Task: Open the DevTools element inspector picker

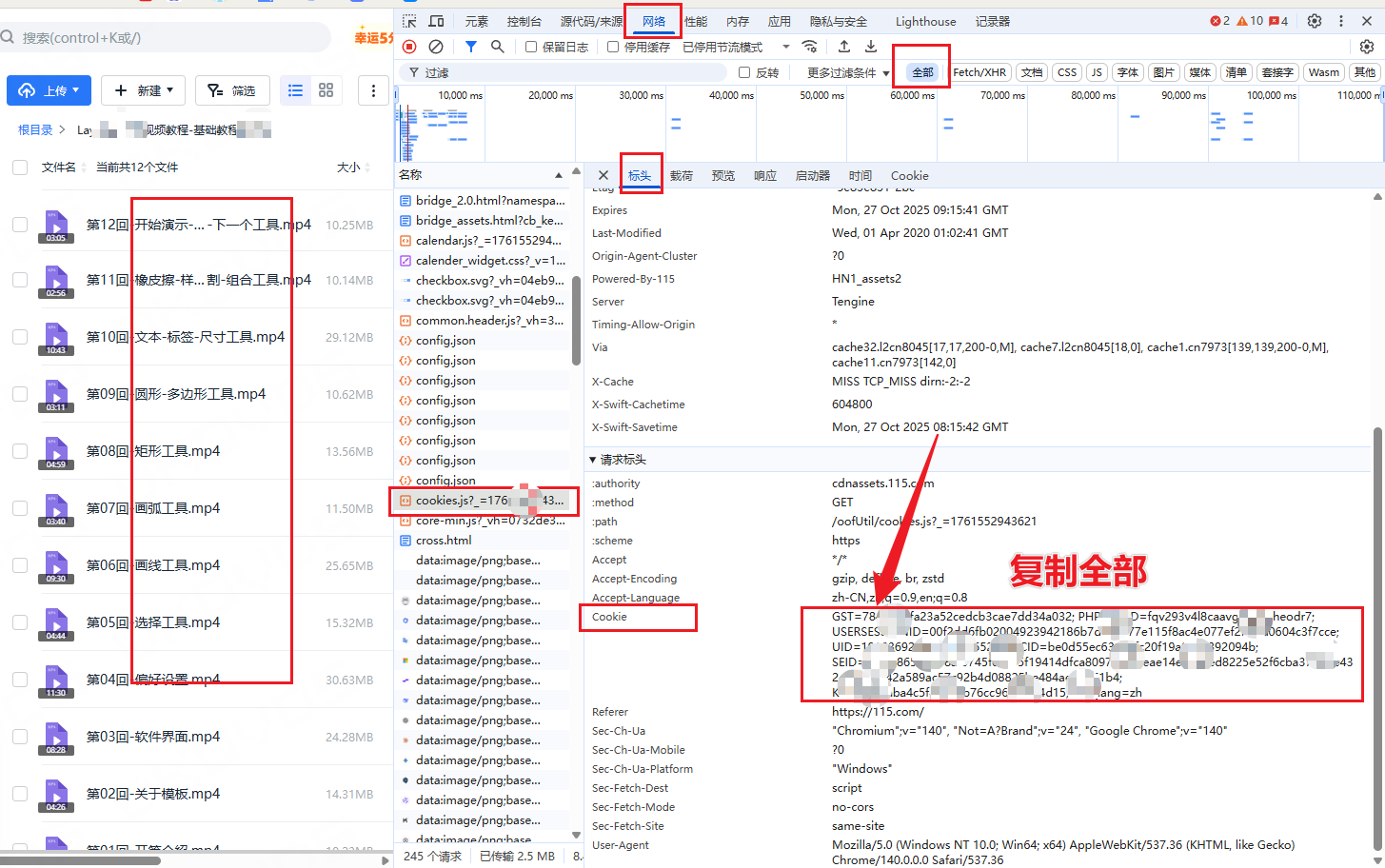Action: tap(409, 21)
